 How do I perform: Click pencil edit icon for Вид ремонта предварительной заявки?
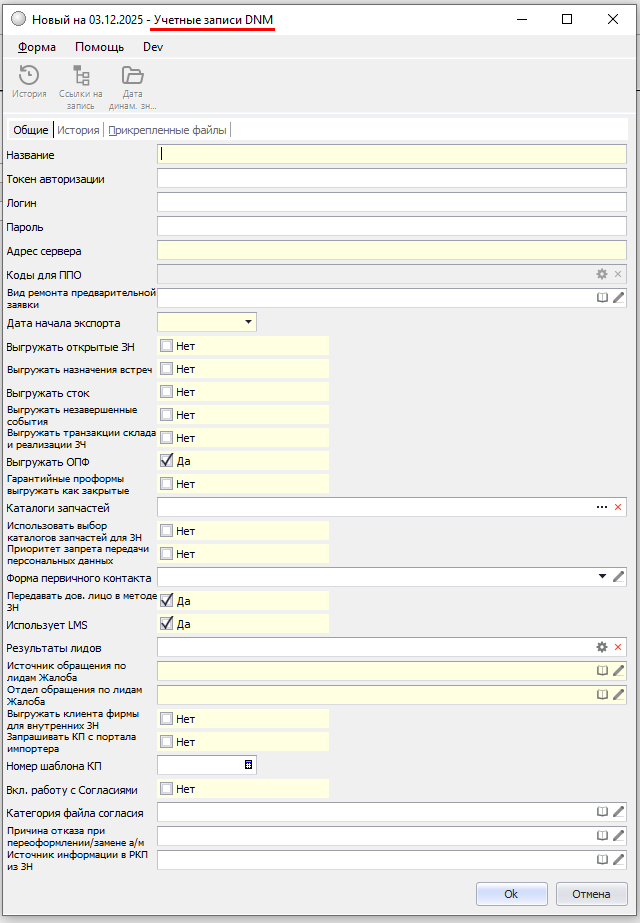tap(618, 297)
